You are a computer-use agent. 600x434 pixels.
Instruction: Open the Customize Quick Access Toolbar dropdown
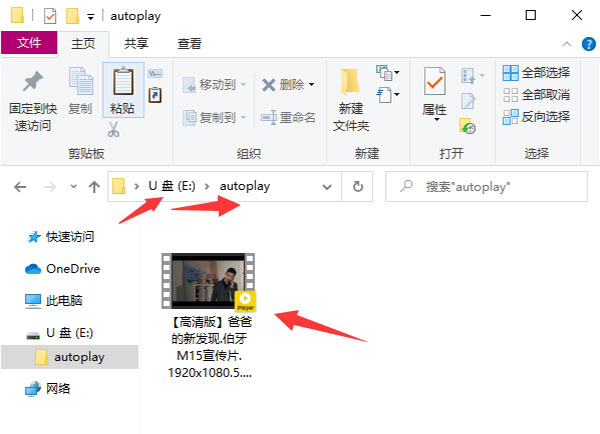(91, 17)
